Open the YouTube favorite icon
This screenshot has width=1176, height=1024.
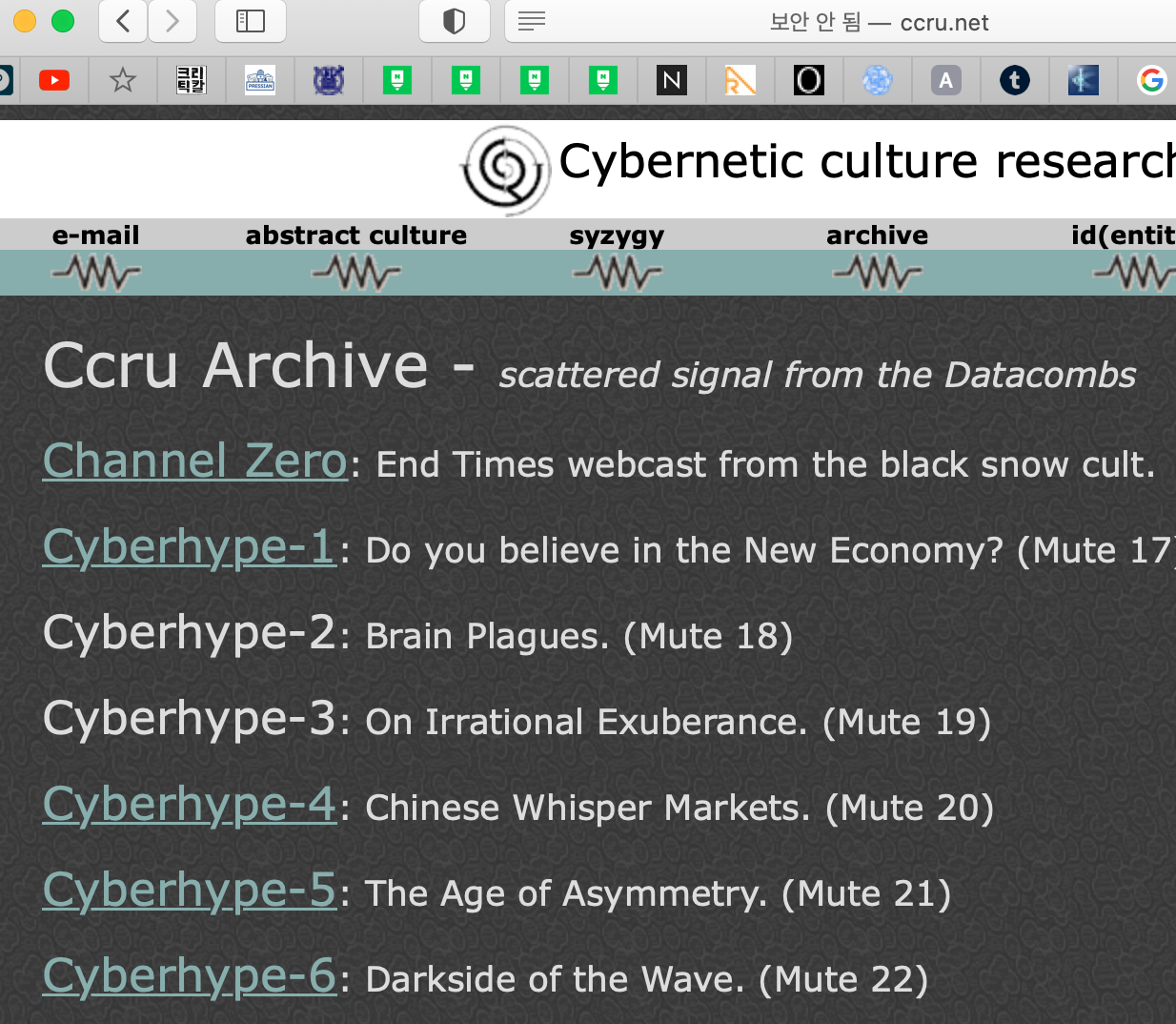coord(54,80)
